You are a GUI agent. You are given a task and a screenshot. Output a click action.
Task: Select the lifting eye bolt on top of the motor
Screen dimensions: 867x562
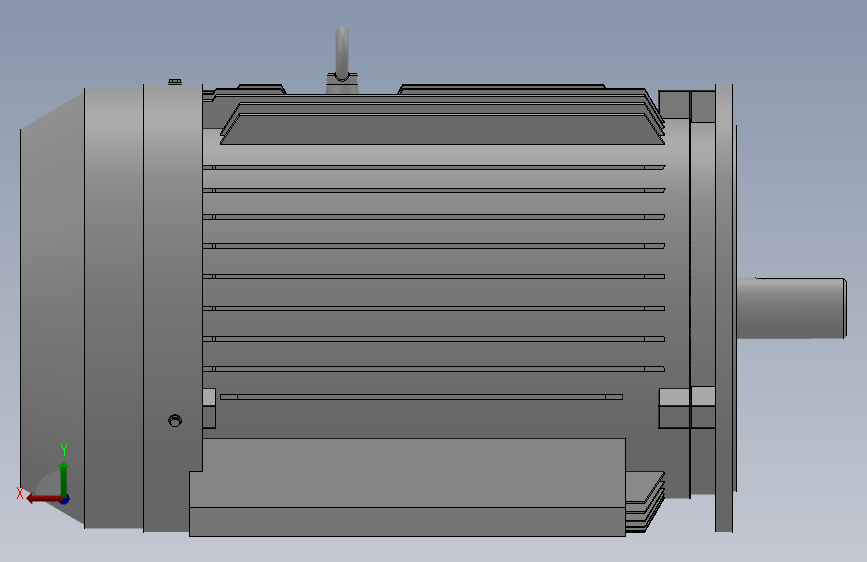point(342,60)
